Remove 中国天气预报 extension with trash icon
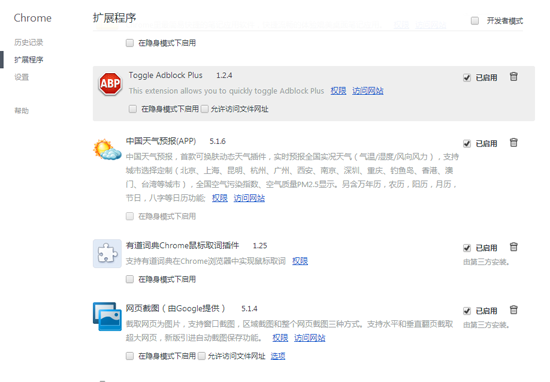550x382 pixels. pyautogui.click(x=514, y=142)
